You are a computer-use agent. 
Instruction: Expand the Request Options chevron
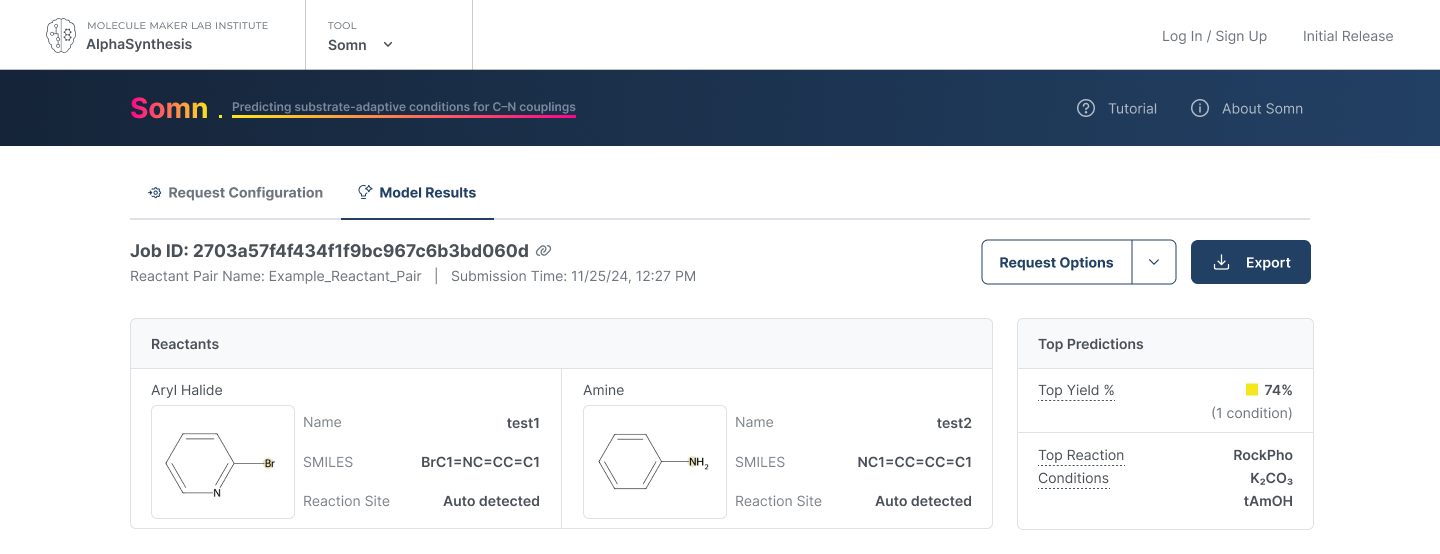click(1154, 263)
